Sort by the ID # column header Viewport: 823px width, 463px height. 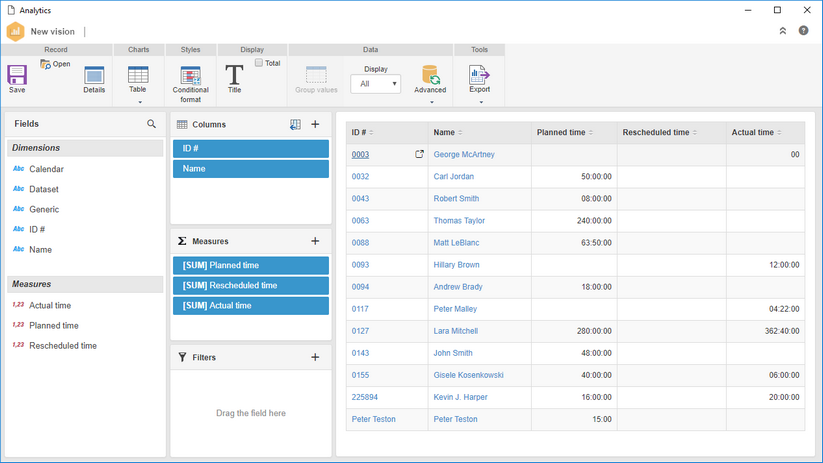tap(387, 132)
